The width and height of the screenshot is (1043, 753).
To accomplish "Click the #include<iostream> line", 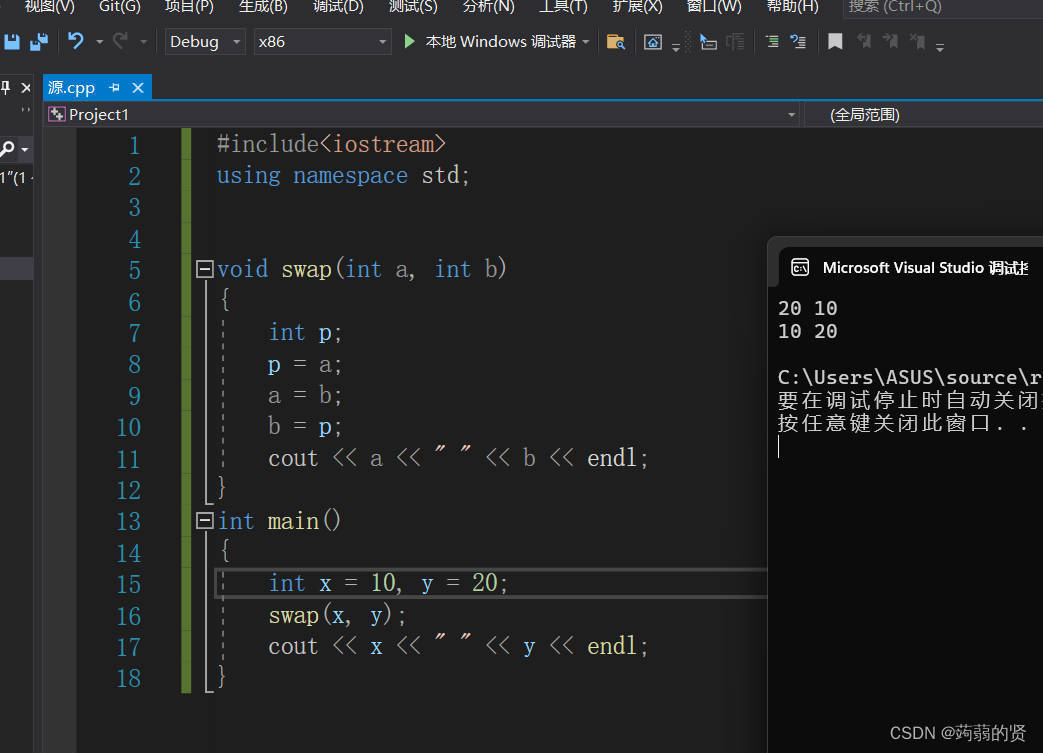I will click(x=331, y=144).
